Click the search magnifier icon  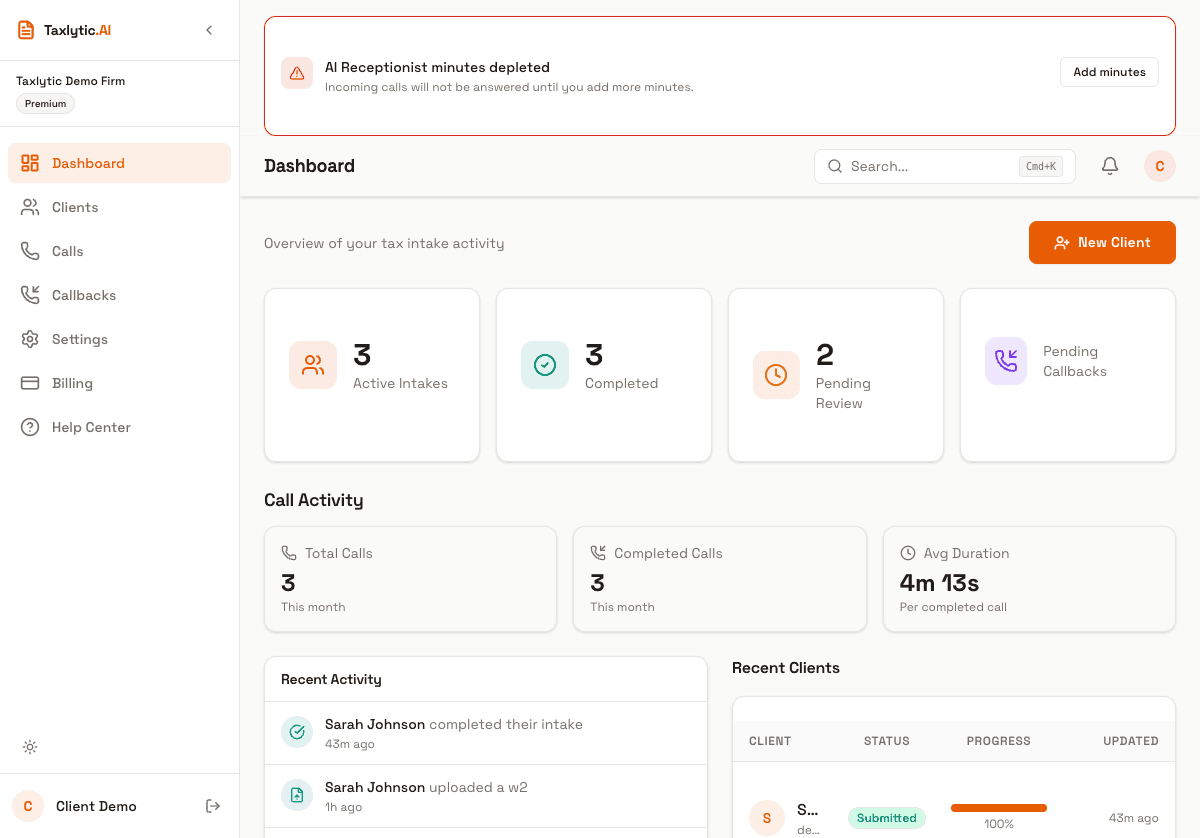[x=835, y=166]
